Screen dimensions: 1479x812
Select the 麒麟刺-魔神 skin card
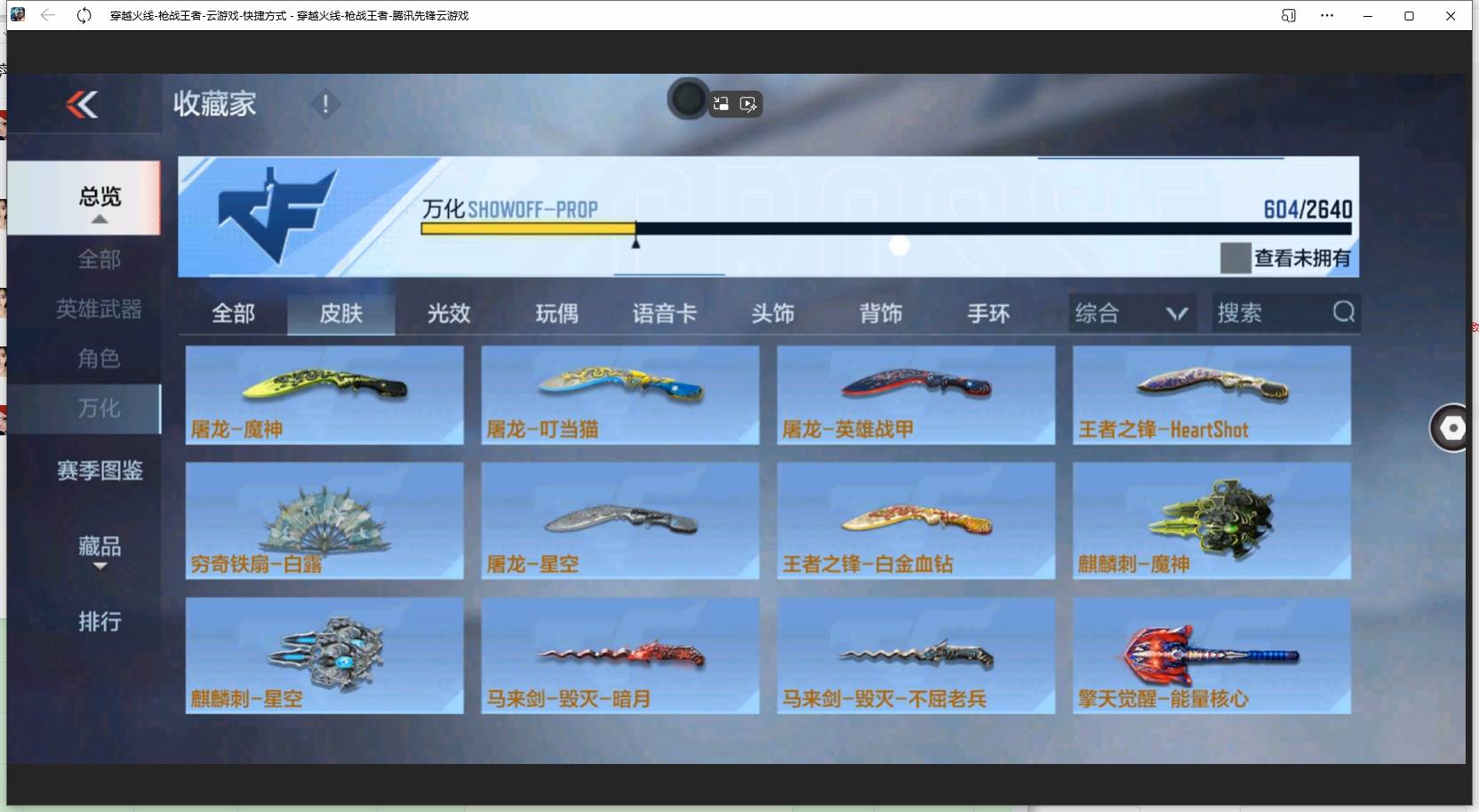(x=1211, y=521)
